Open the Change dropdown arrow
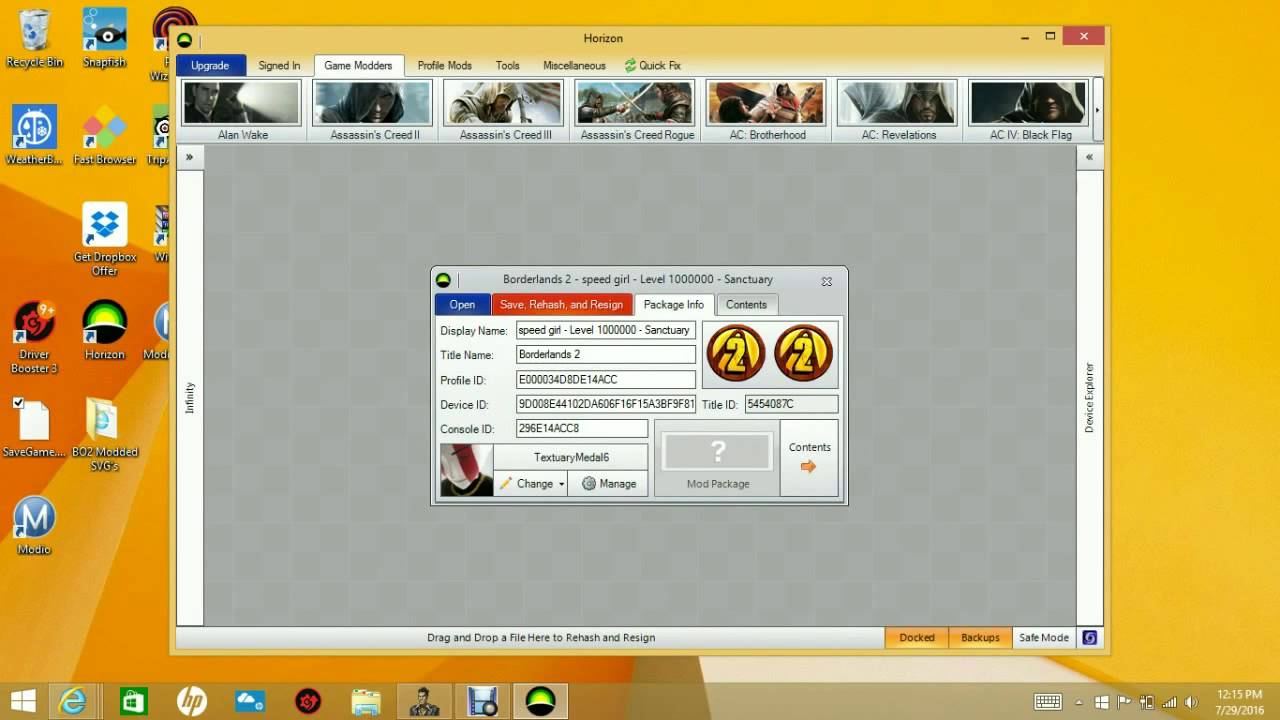The width and height of the screenshot is (1280, 720). tap(562, 484)
